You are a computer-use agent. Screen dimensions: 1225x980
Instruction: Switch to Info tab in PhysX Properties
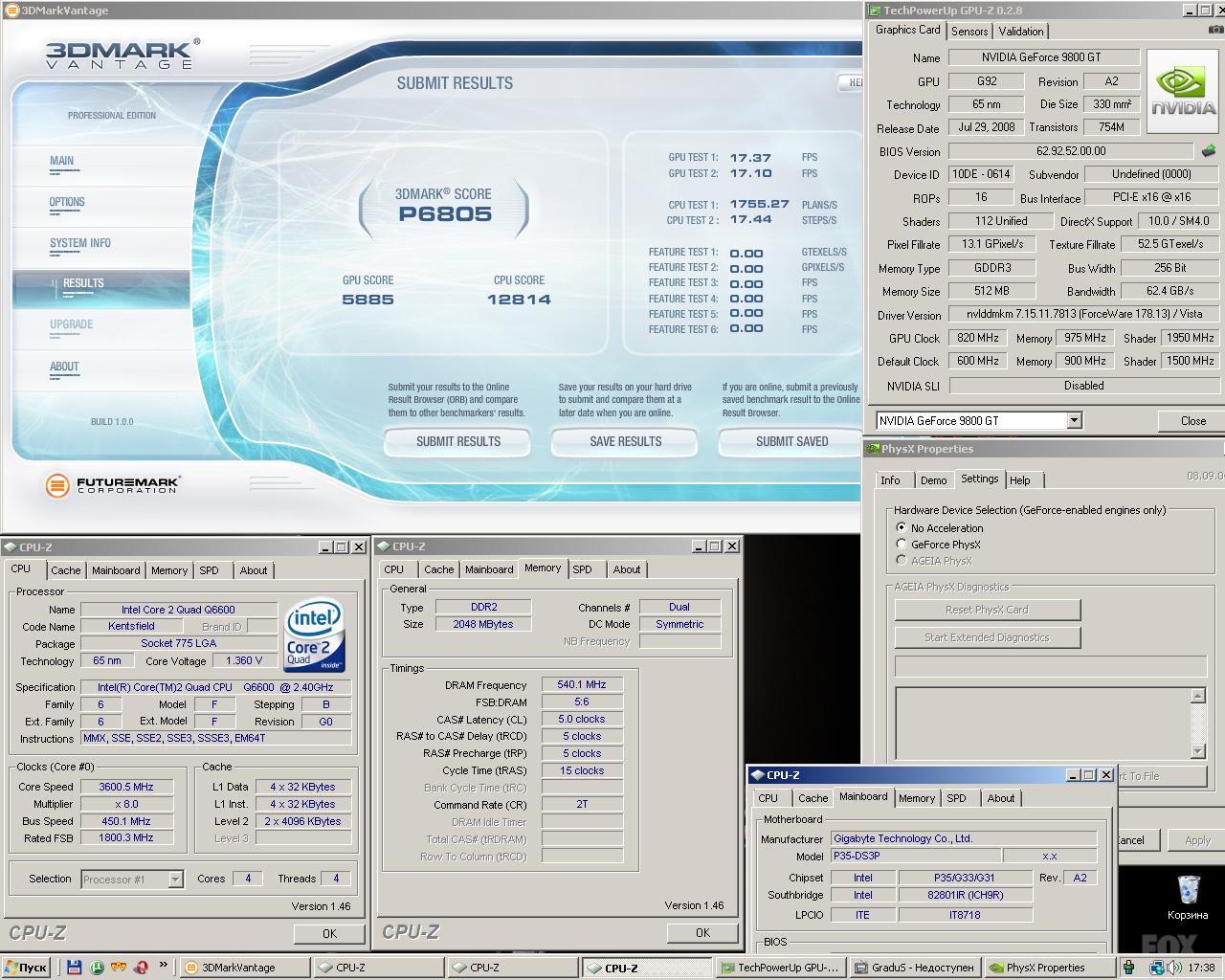click(x=890, y=479)
